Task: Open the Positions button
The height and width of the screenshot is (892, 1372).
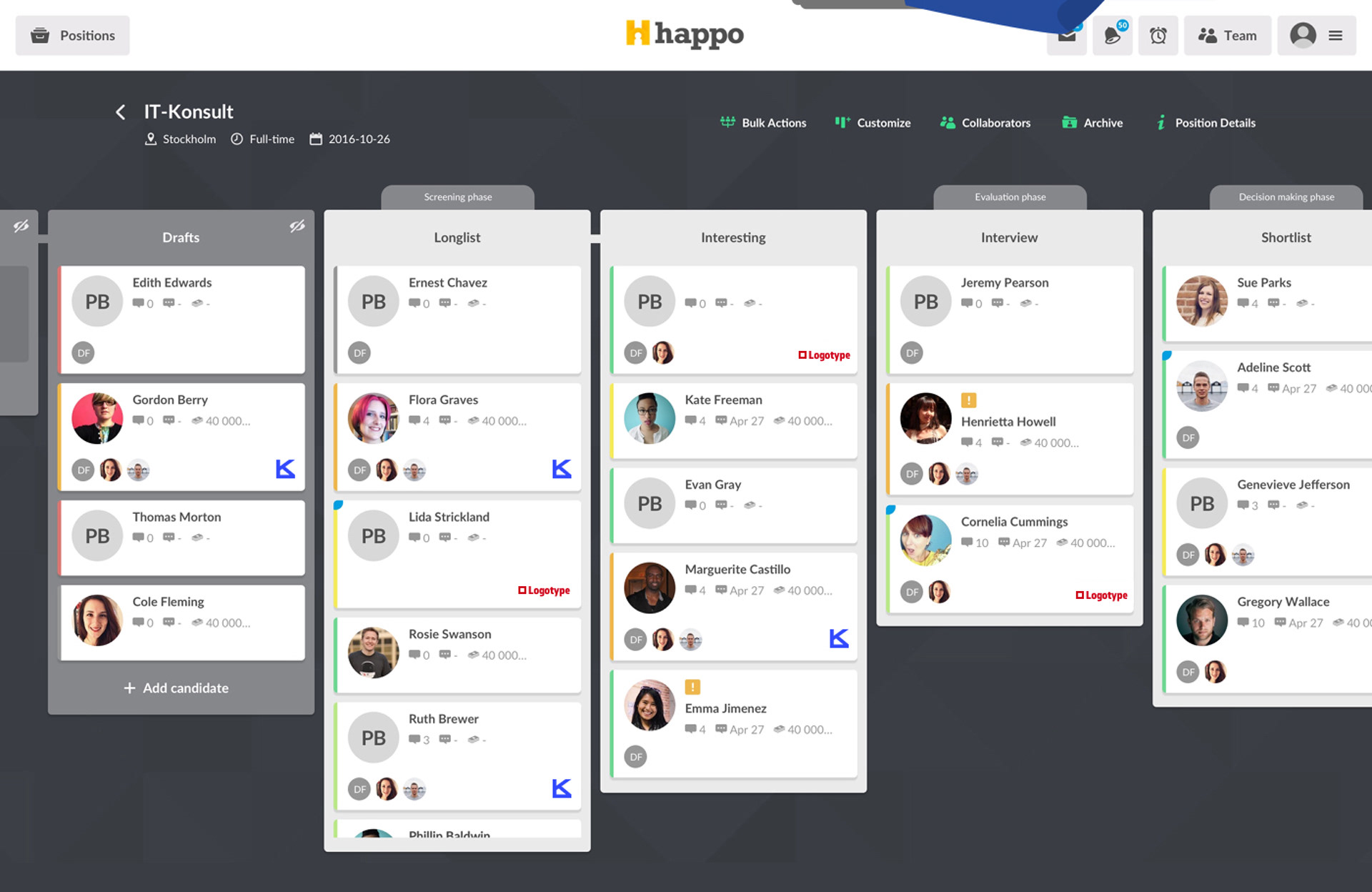Action: [73, 35]
